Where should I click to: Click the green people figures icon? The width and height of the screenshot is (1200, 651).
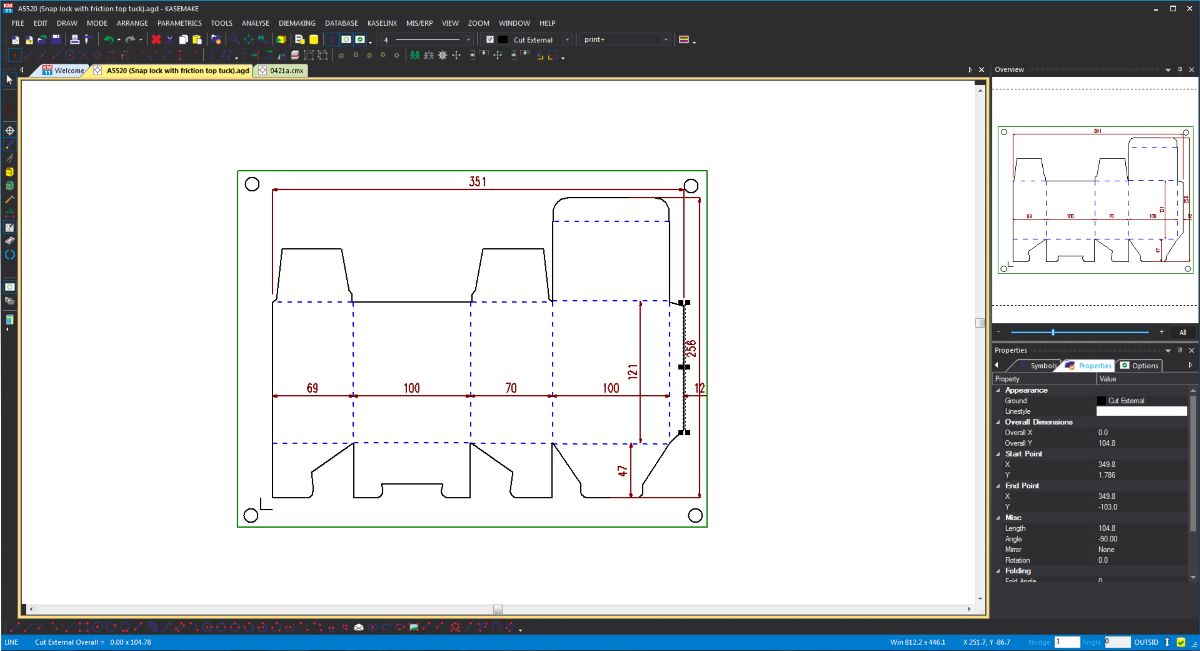tap(414, 55)
